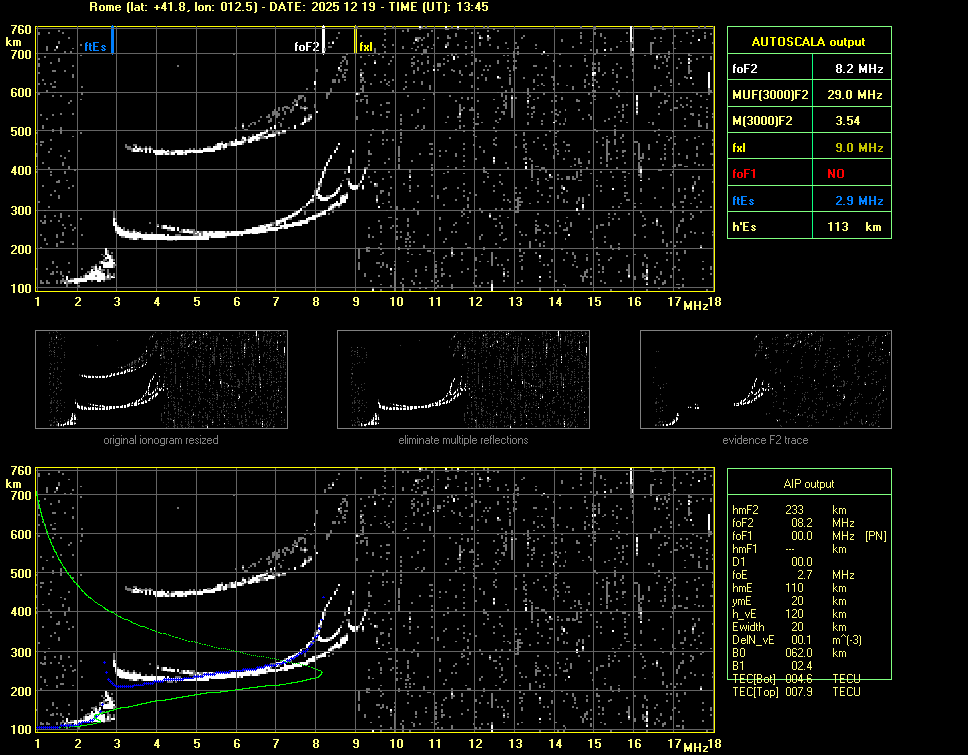Select the h'Es 113 km row
This screenshot has height=755, width=968.
coord(808,227)
